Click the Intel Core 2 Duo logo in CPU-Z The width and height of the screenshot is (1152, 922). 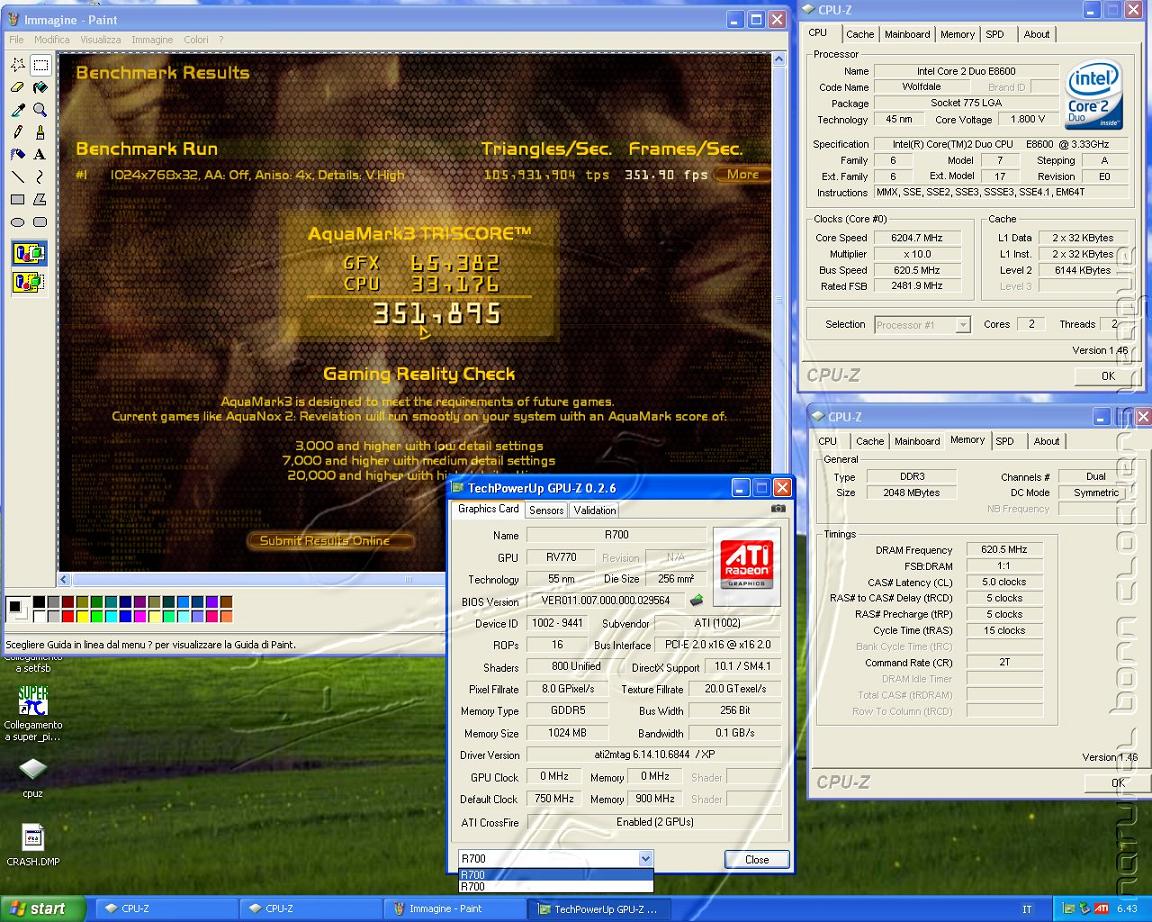coord(1094,94)
